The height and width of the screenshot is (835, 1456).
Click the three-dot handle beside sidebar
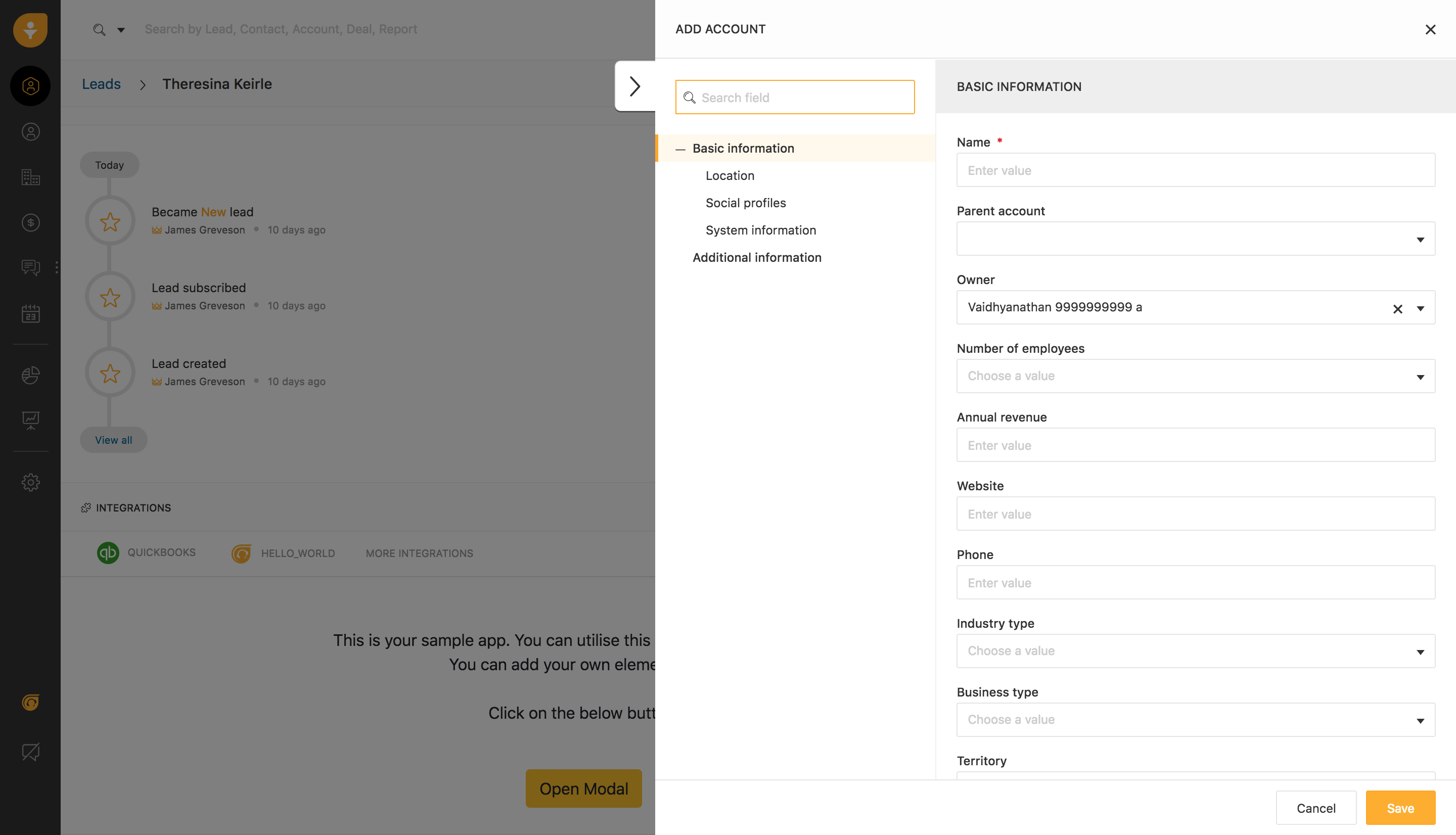tap(56, 267)
